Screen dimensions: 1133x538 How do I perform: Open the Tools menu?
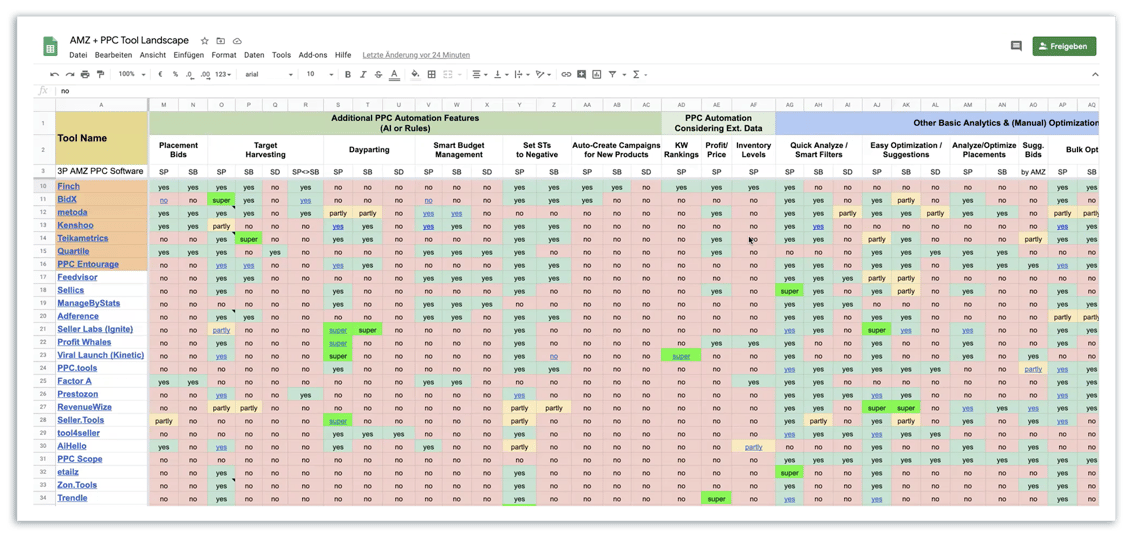282,55
